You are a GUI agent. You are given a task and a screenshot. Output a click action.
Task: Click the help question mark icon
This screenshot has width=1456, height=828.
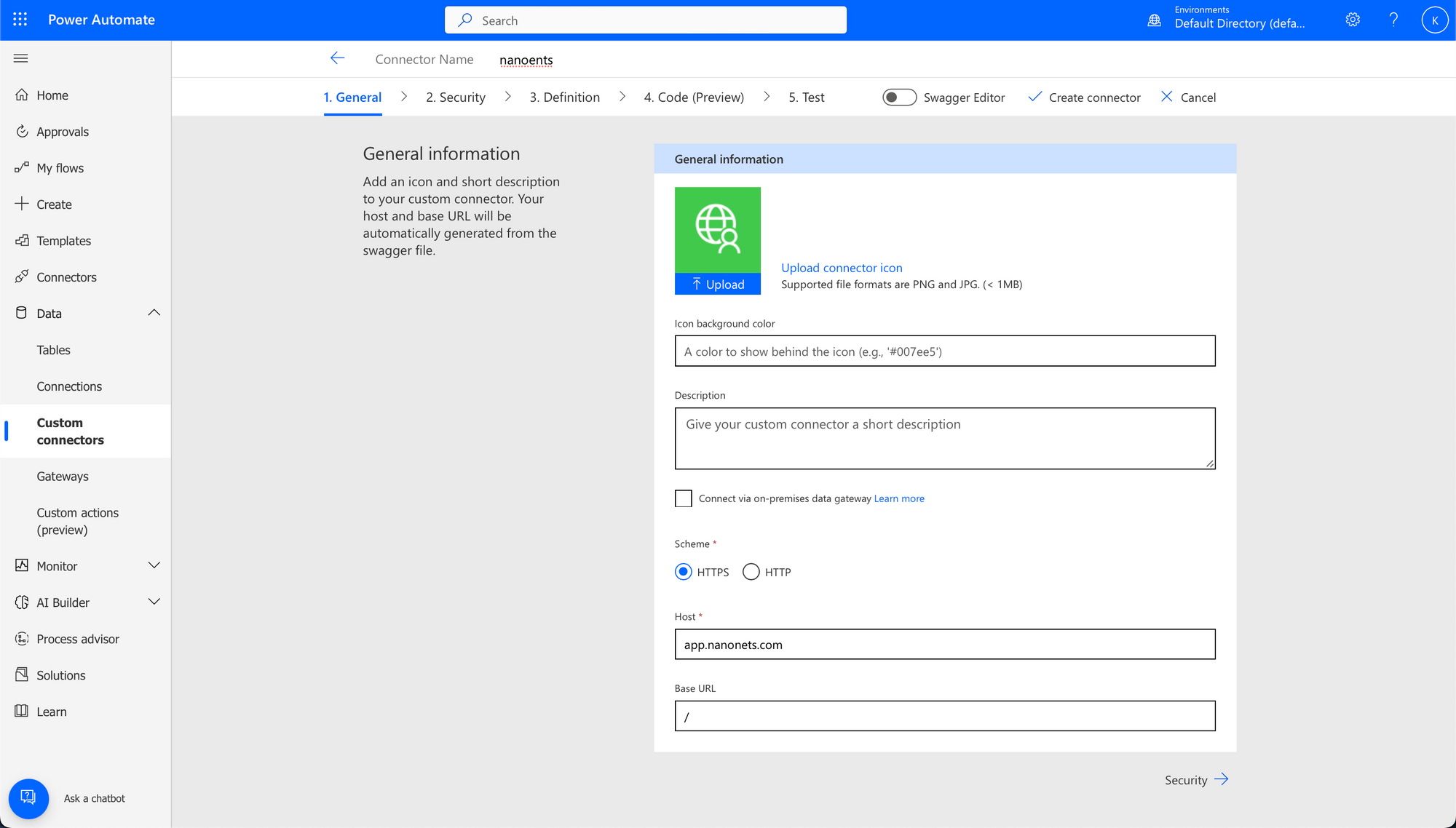coord(1393,20)
